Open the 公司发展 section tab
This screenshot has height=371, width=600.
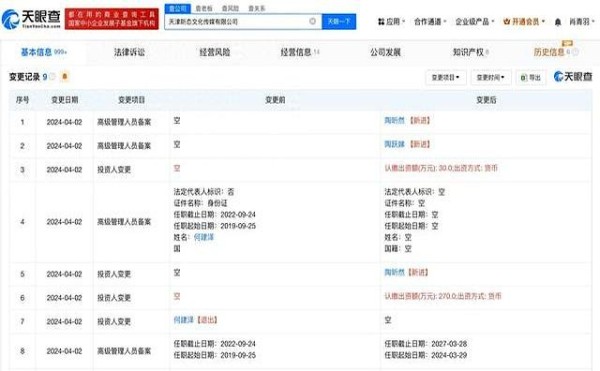tap(385, 52)
